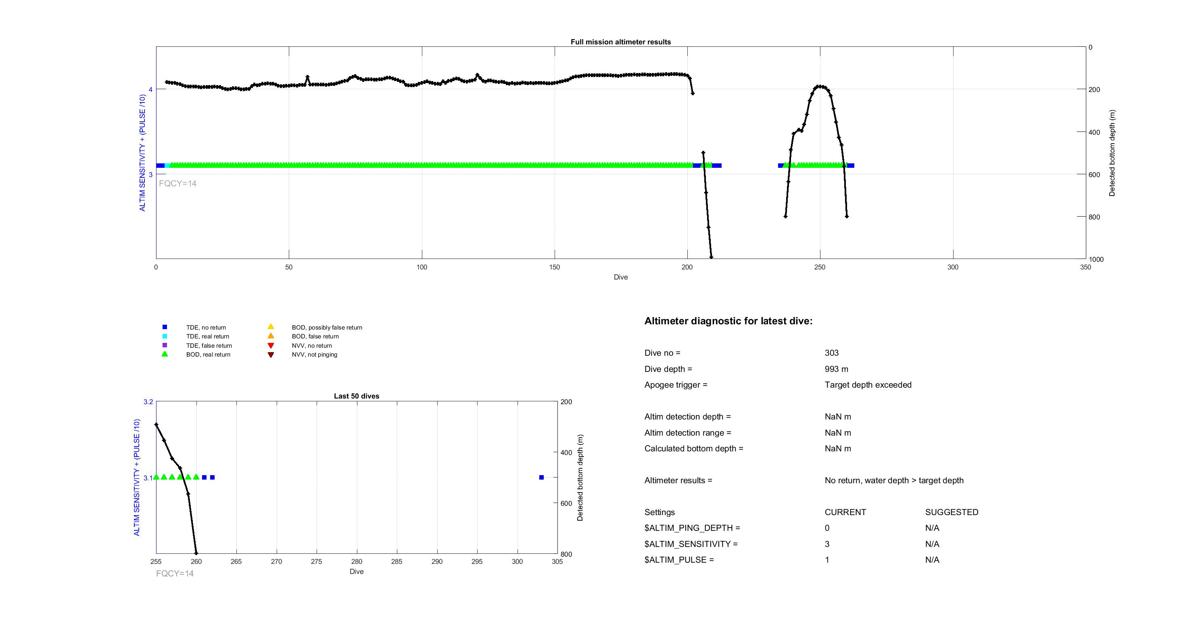Click the 'Last 50 dives' plot title
This screenshot has width=1200, height=622.
pyautogui.click(x=356, y=396)
